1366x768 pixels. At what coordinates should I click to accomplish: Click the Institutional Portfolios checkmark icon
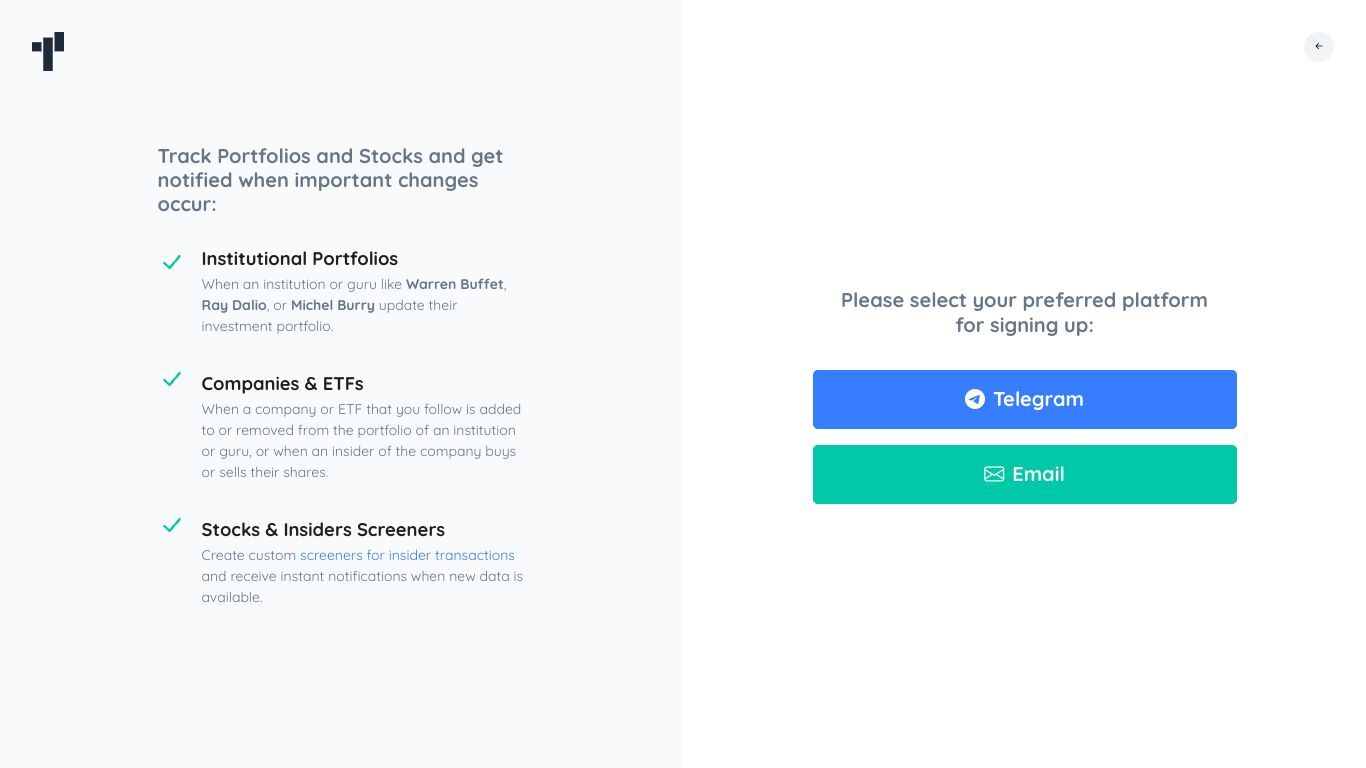(172, 262)
